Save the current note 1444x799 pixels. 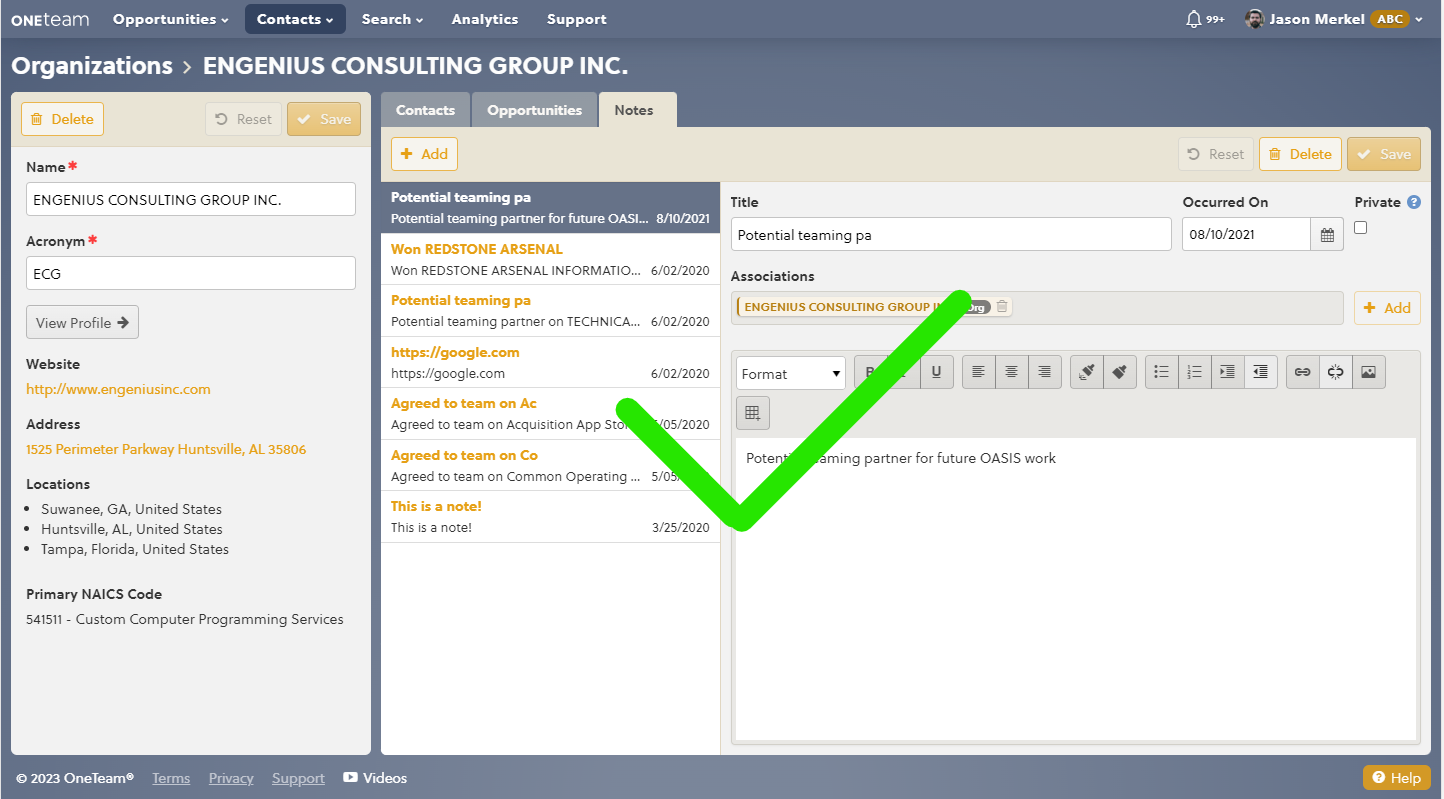[x=1383, y=153]
